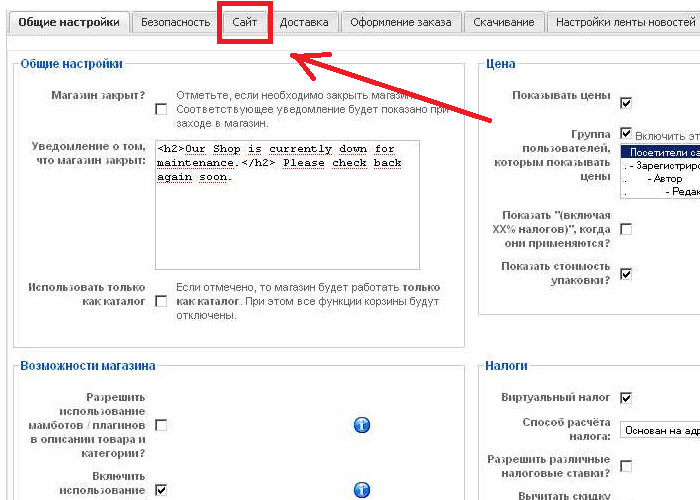Open the 'Безопасность' tab
The width and height of the screenshot is (700, 500).
pyautogui.click(x=175, y=21)
